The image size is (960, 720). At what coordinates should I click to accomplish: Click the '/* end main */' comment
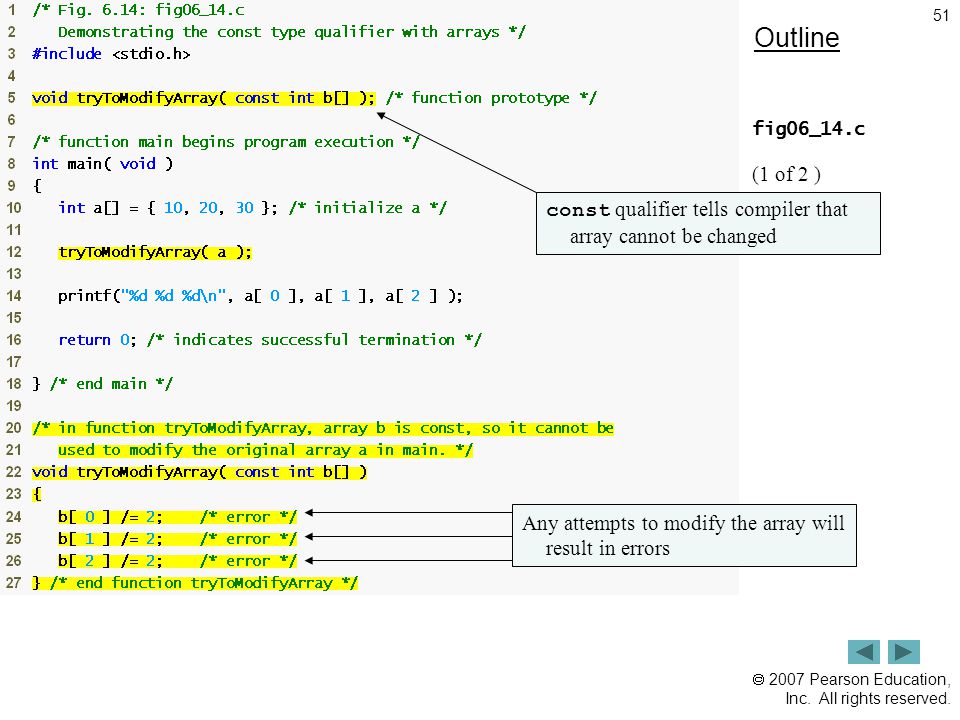pyautogui.click(x=111, y=384)
